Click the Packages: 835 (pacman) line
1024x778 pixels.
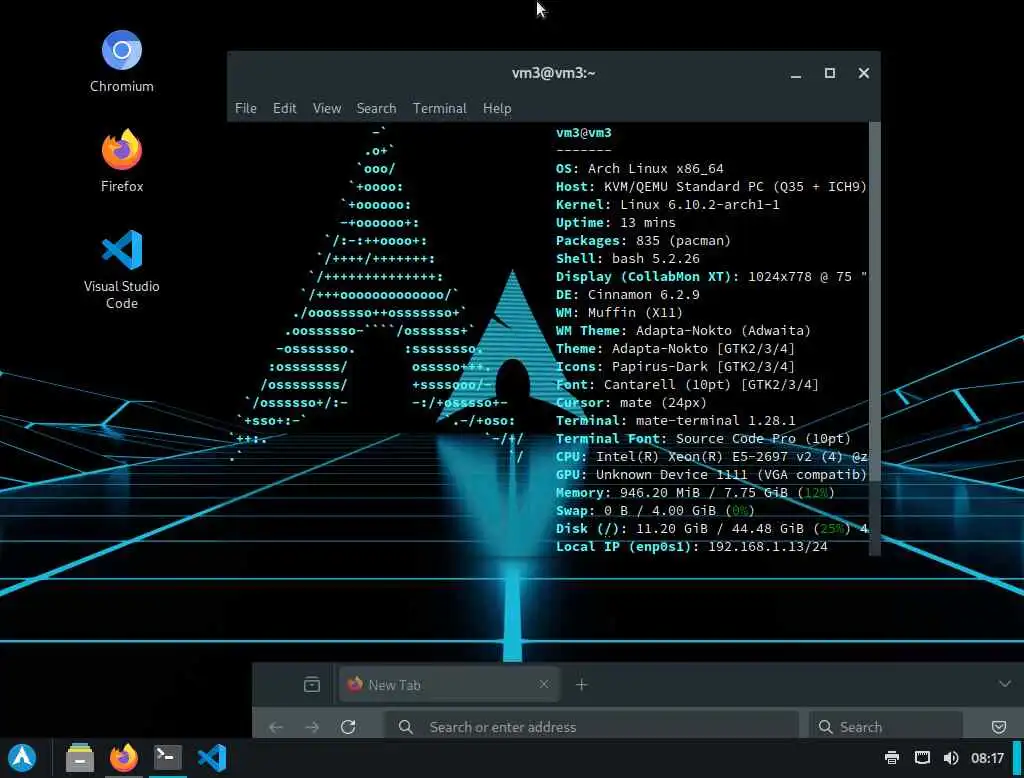[643, 240]
